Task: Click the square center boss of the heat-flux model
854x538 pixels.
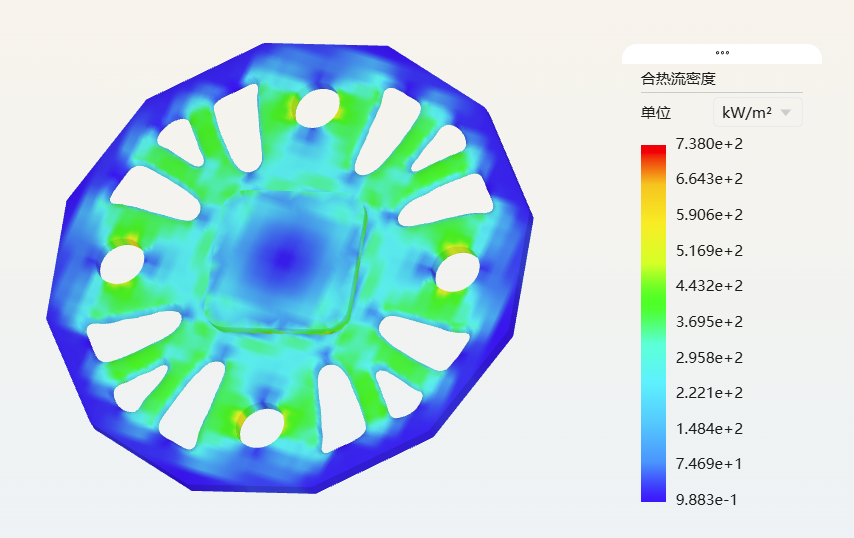Action: tap(285, 261)
